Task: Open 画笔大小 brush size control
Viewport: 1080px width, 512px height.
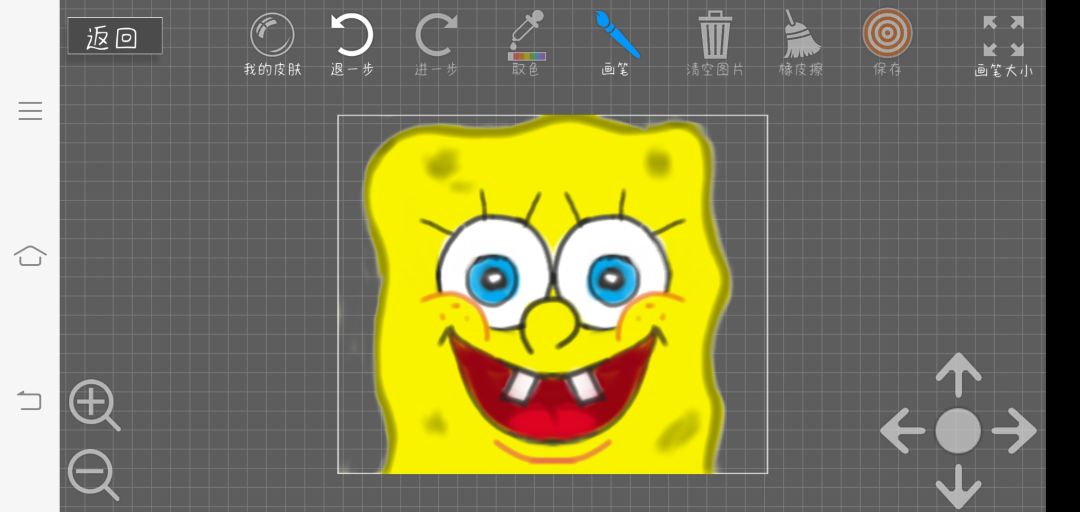Action: pyautogui.click(x=1004, y=46)
